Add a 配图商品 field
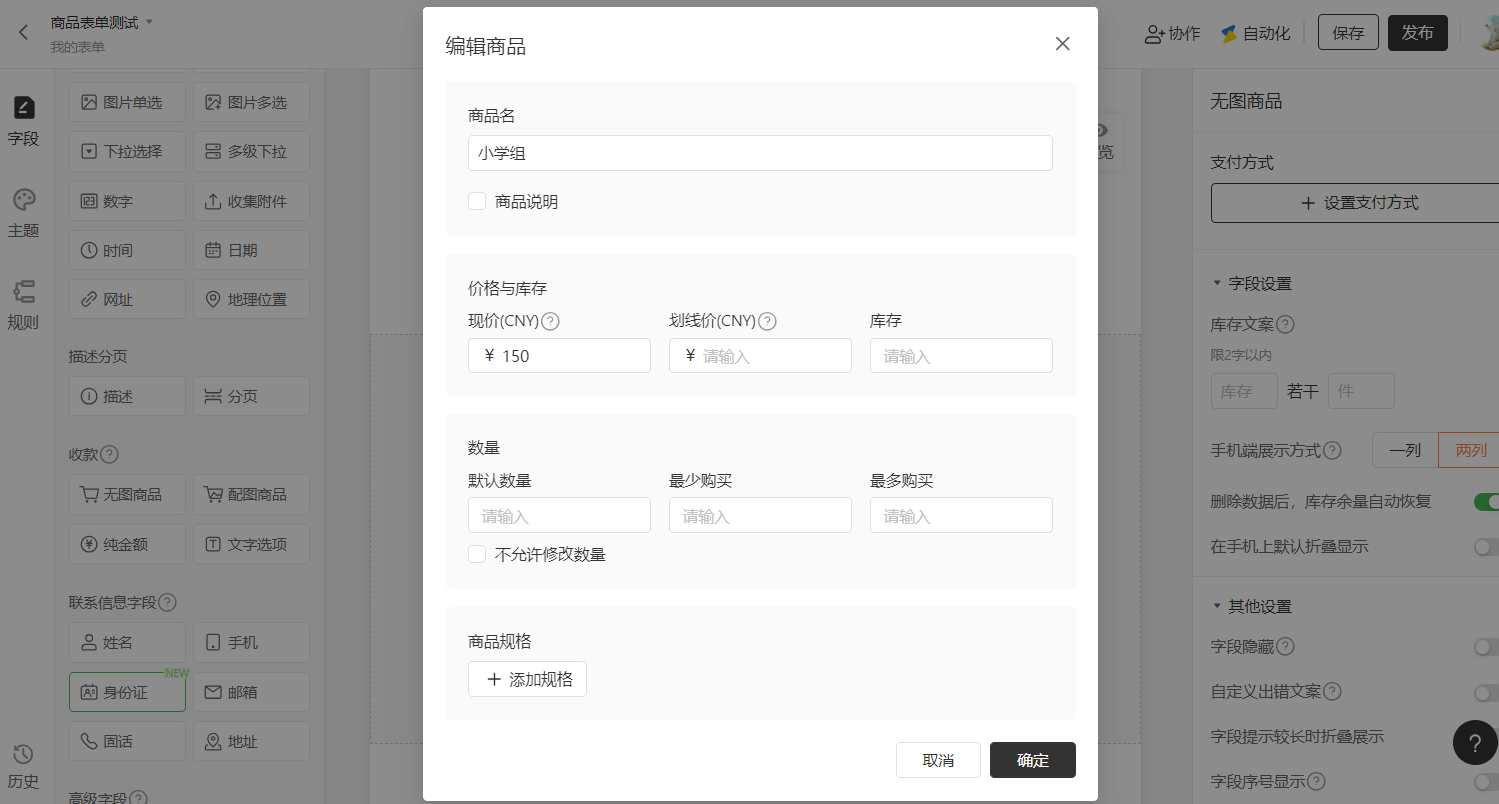This screenshot has height=804, width=1499. [251, 494]
